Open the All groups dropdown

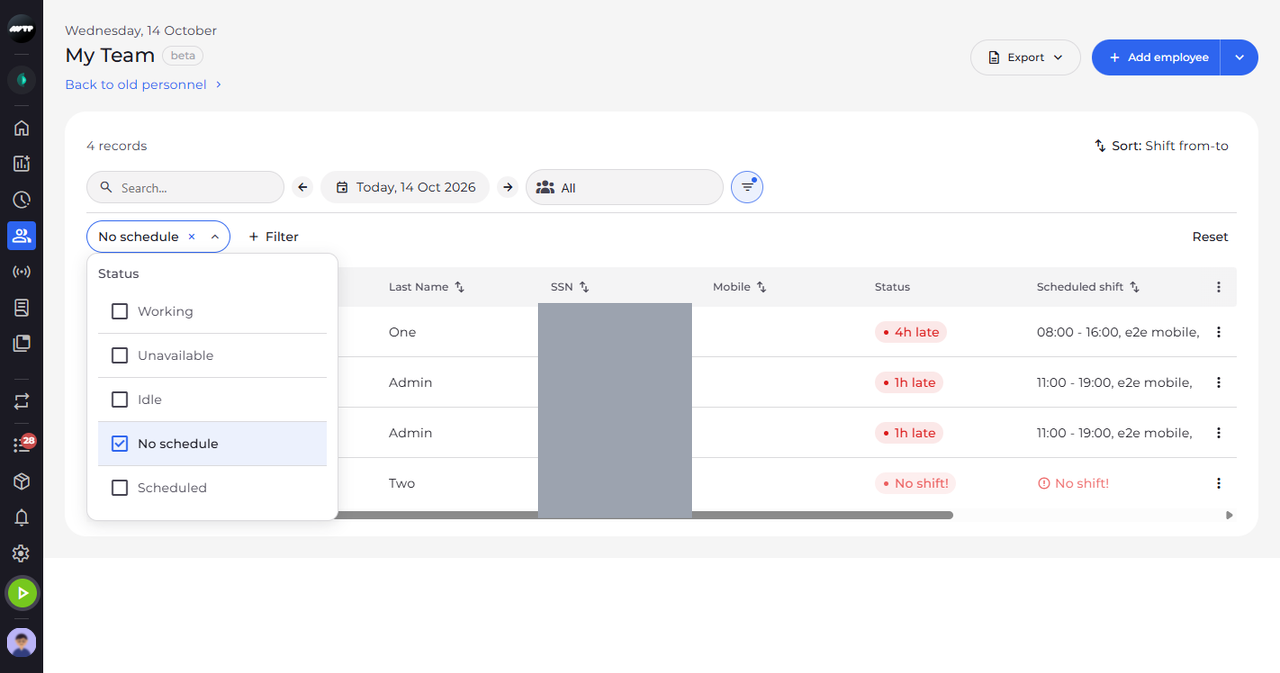[x=624, y=187]
